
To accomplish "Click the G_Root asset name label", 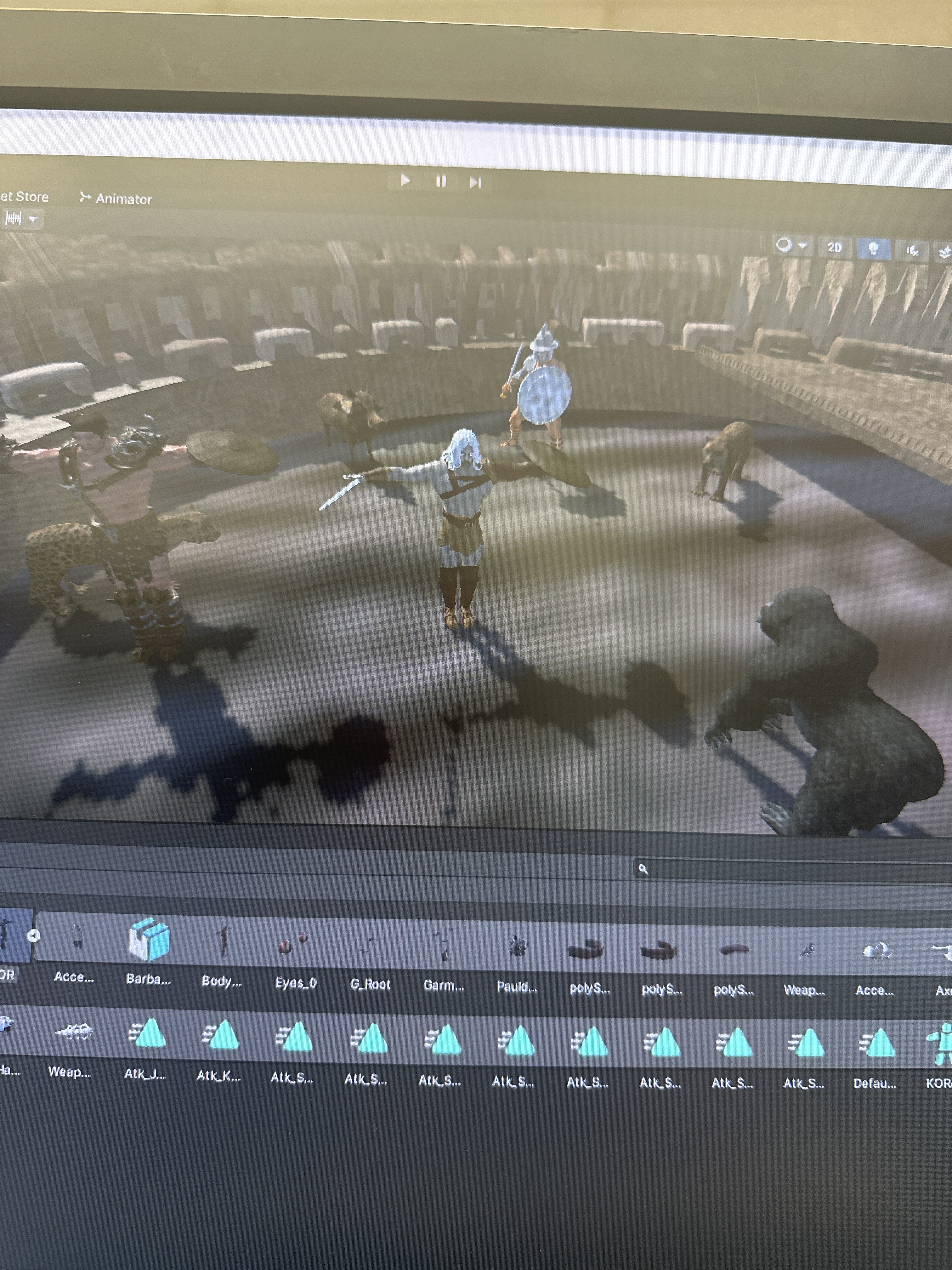I will pyautogui.click(x=370, y=985).
